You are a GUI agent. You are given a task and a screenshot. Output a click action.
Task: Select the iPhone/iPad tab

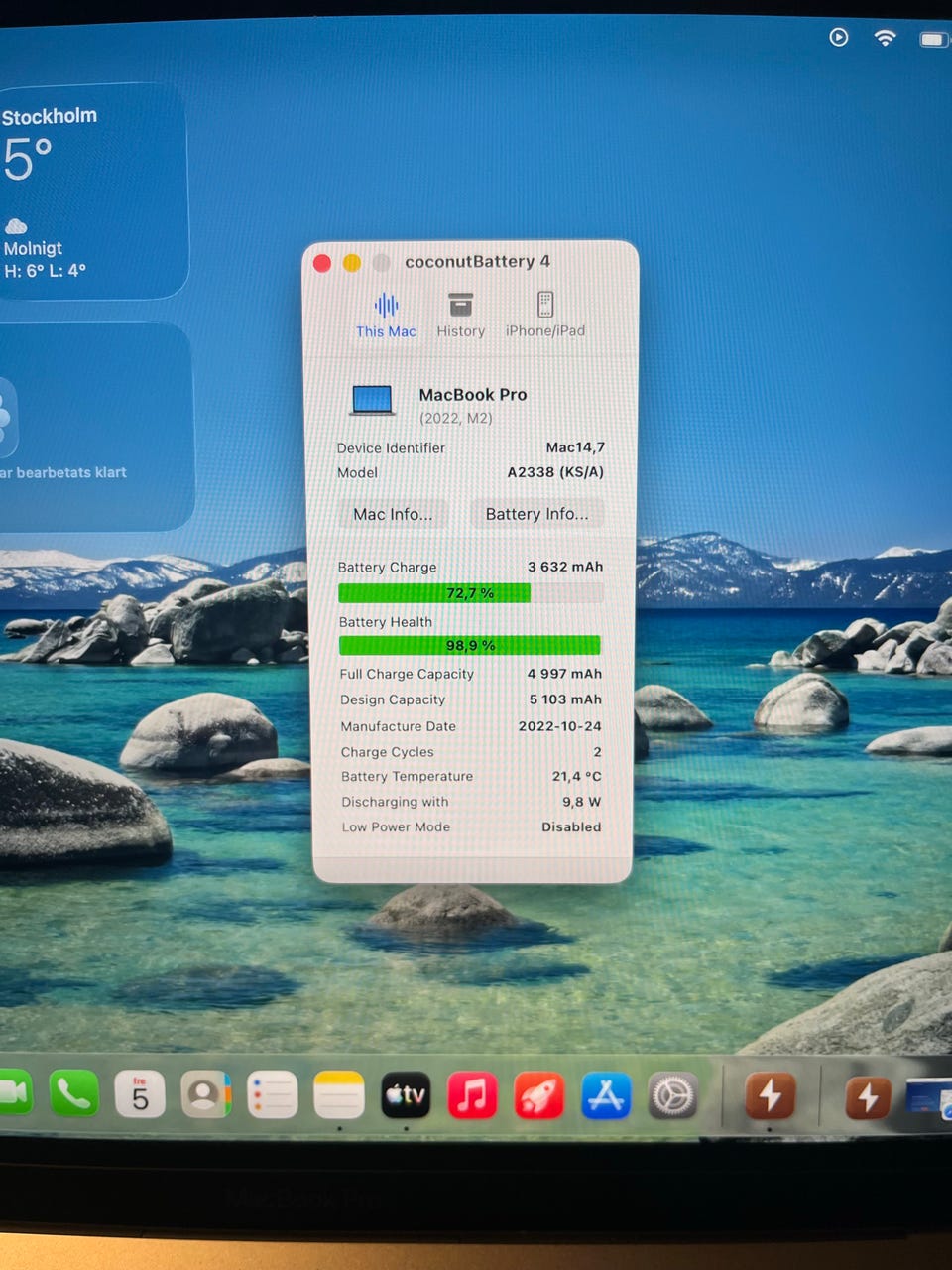click(x=544, y=316)
